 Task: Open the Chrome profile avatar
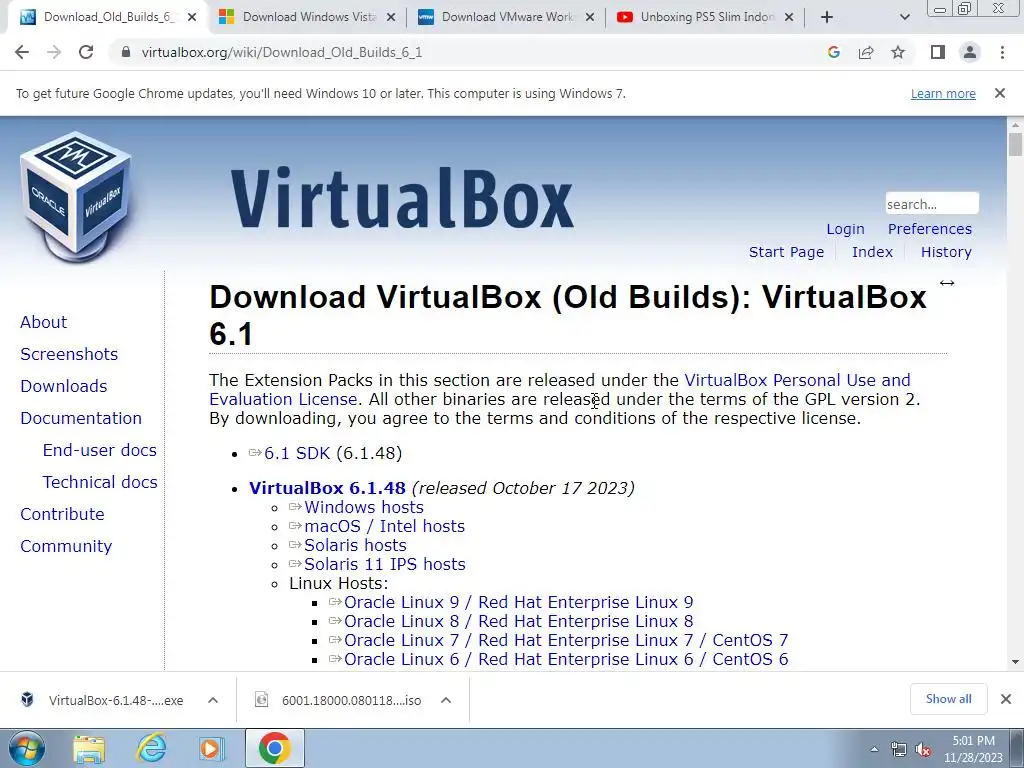click(x=970, y=52)
